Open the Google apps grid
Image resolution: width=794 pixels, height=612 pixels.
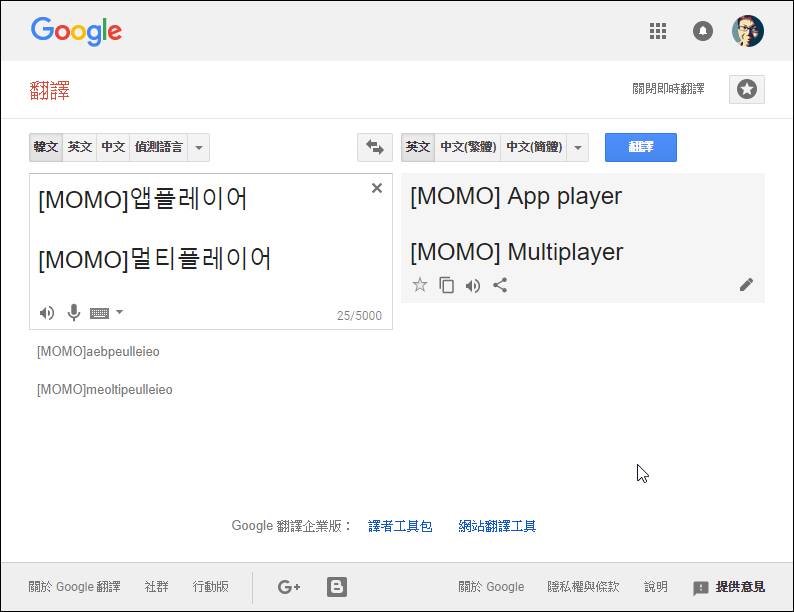pyautogui.click(x=658, y=31)
